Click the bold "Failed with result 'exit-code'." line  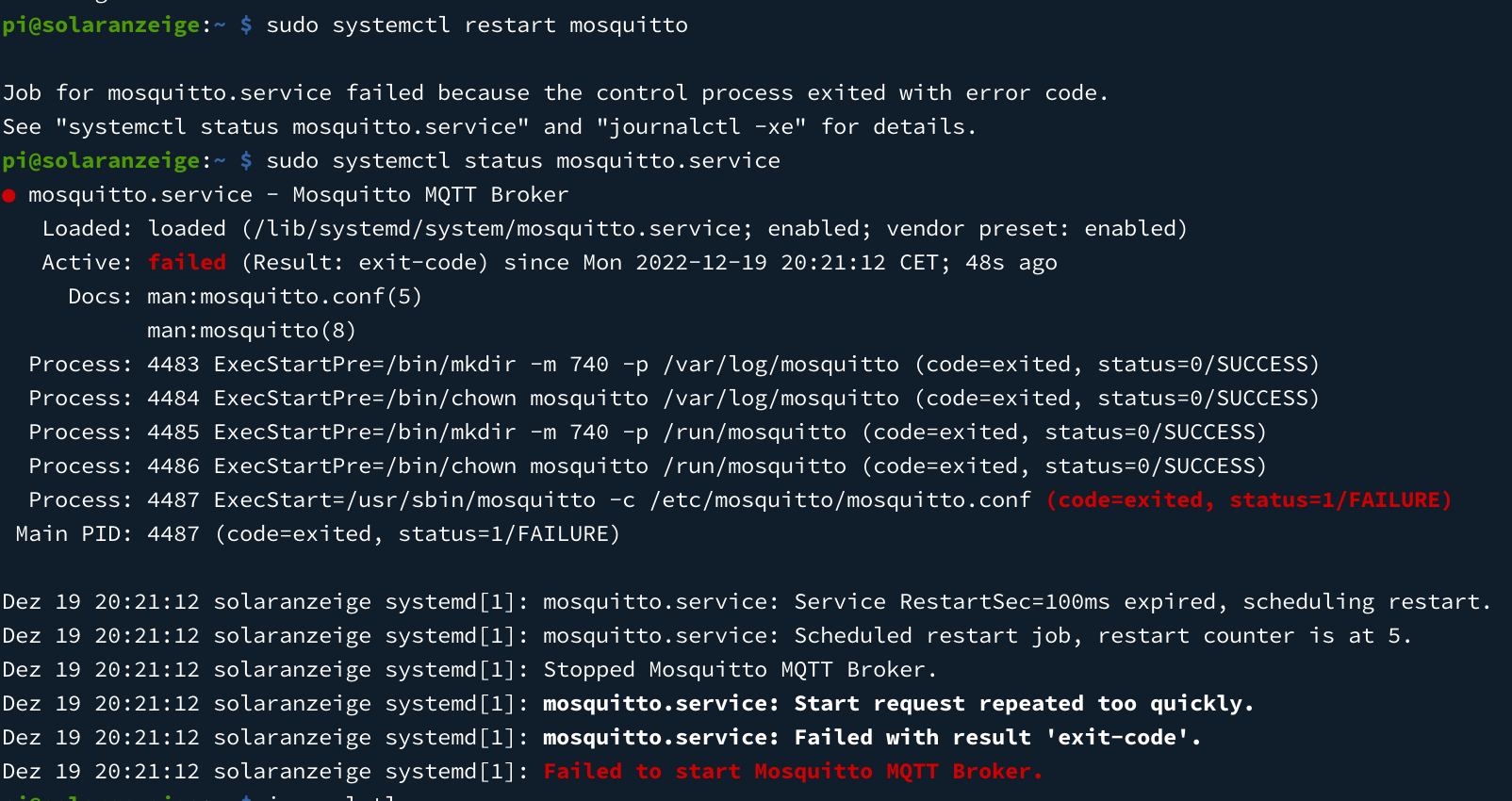(x=872, y=738)
